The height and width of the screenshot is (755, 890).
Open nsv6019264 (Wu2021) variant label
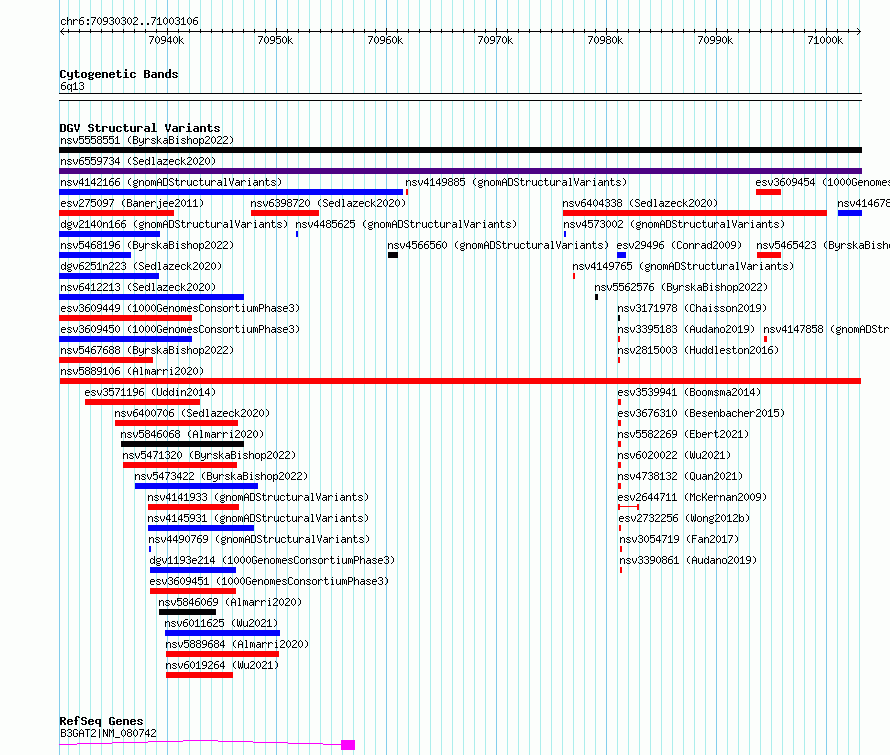point(222,665)
